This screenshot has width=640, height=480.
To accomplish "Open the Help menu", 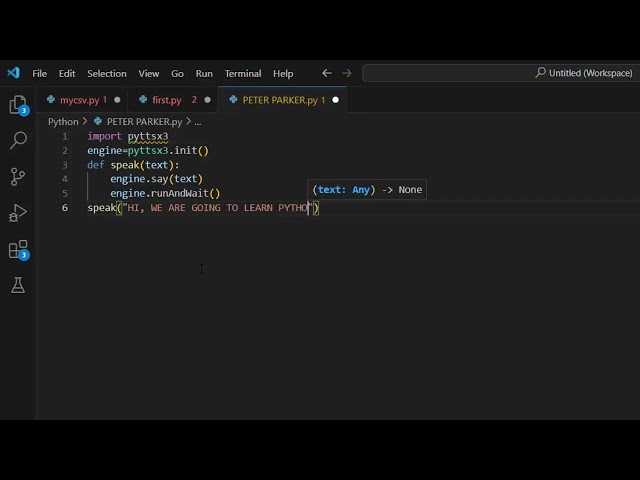I will [283, 73].
